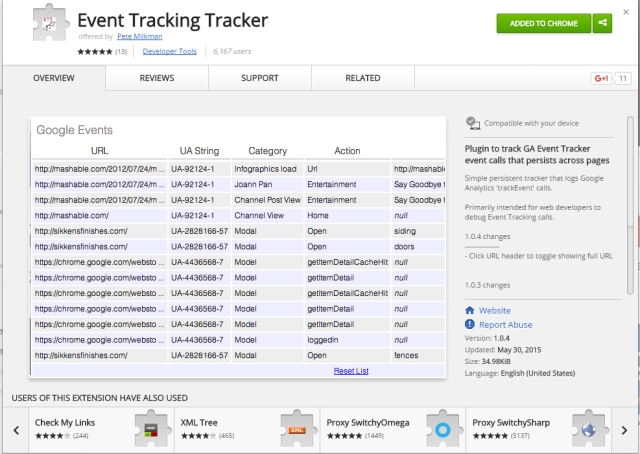Click the Size 34.98KiB text

point(487,361)
